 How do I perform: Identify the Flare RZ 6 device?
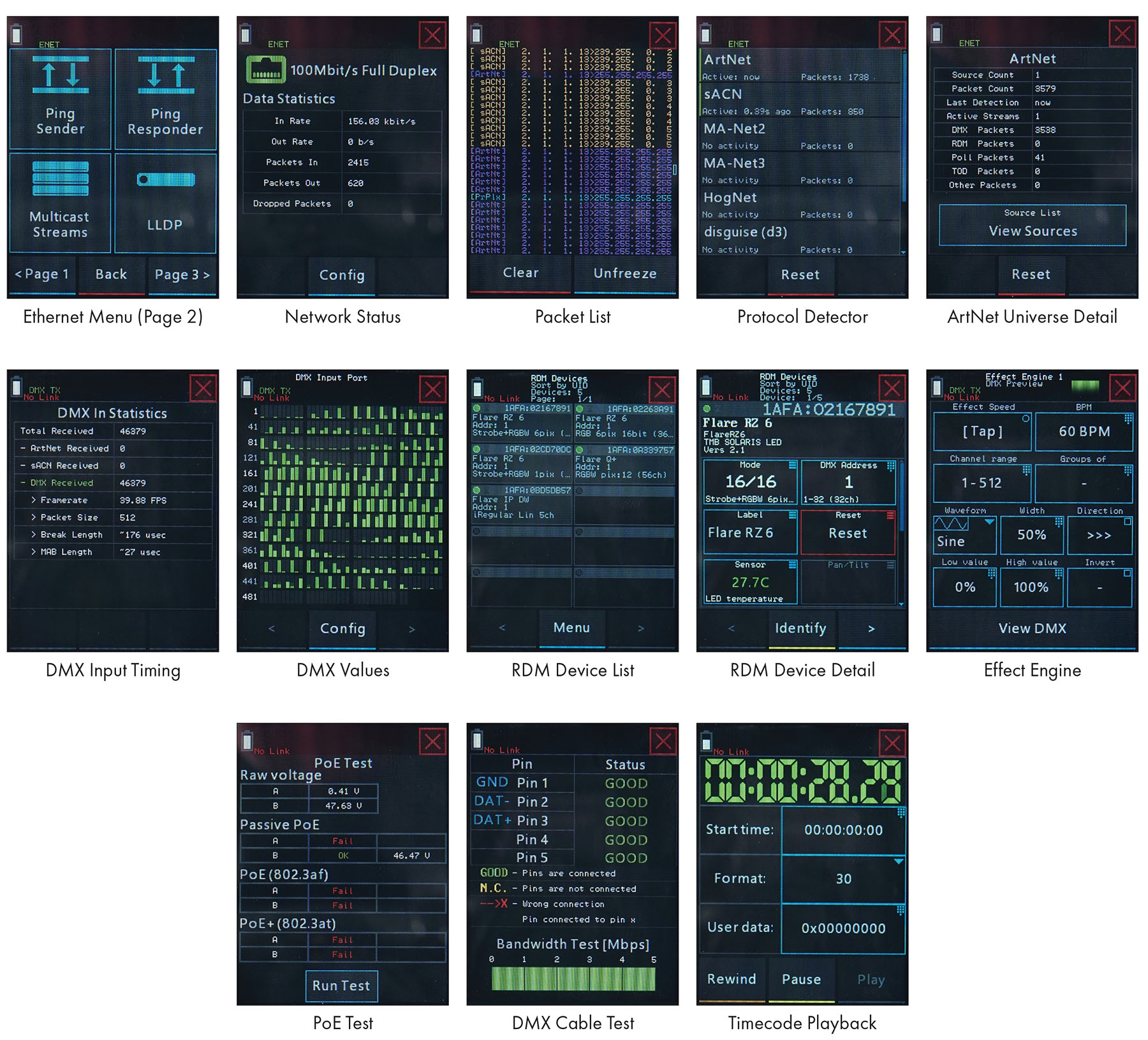coord(801,629)
